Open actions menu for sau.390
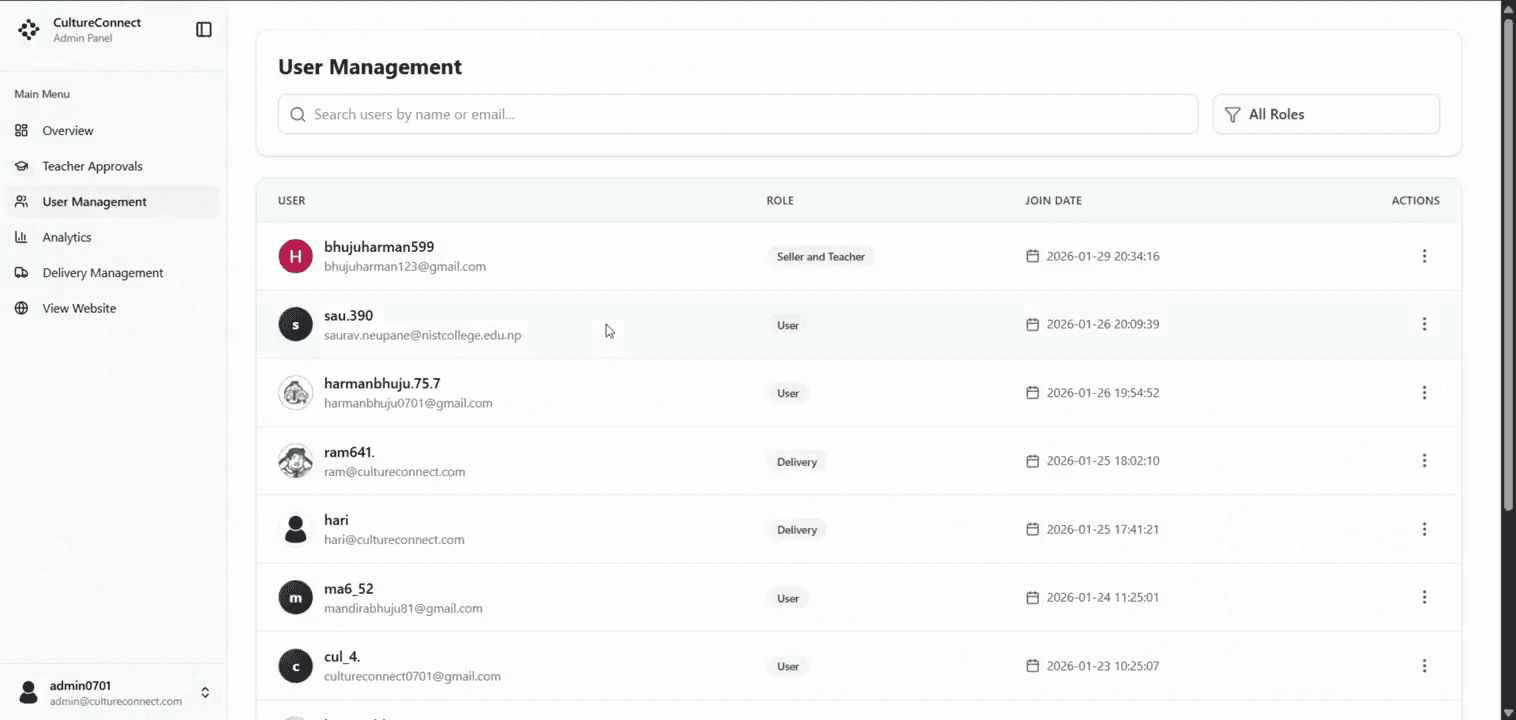This screenshot has width=1516, height=720. [x=1424, y=324]
